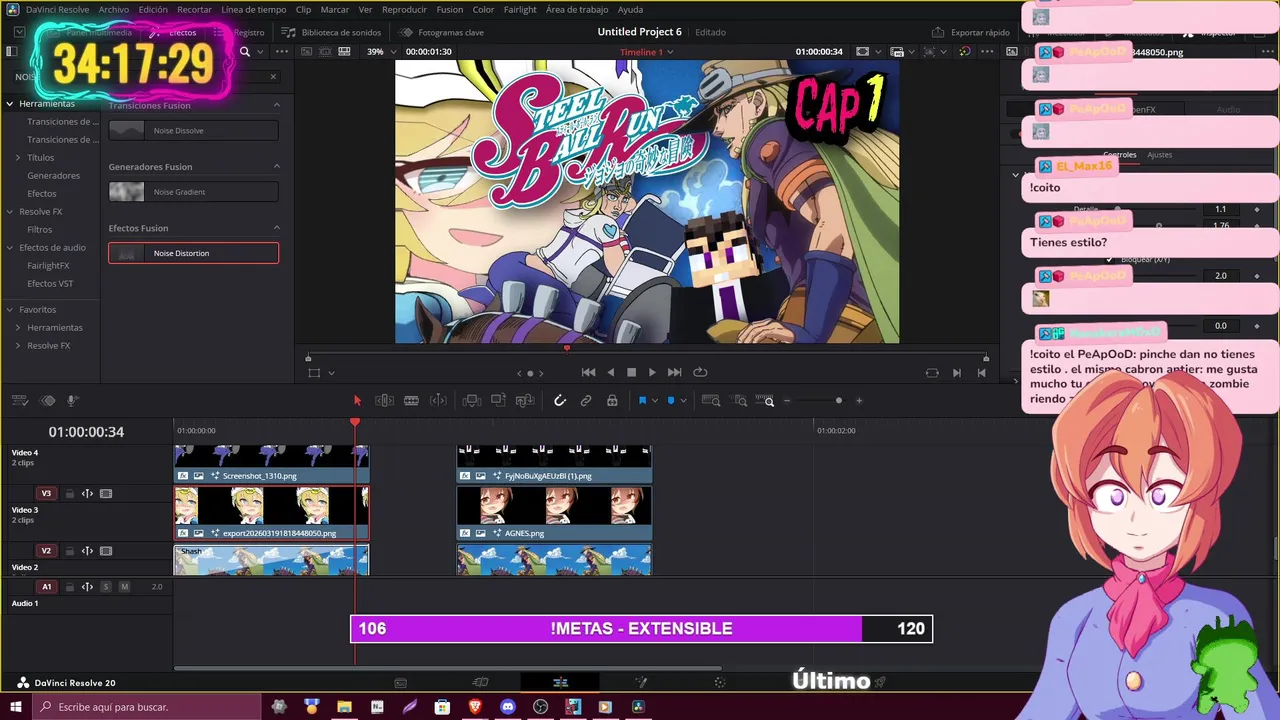The width and height of the screenshot is (1280, 720).
Task: Open the Fotogramas clave panel
Action: 442,32
